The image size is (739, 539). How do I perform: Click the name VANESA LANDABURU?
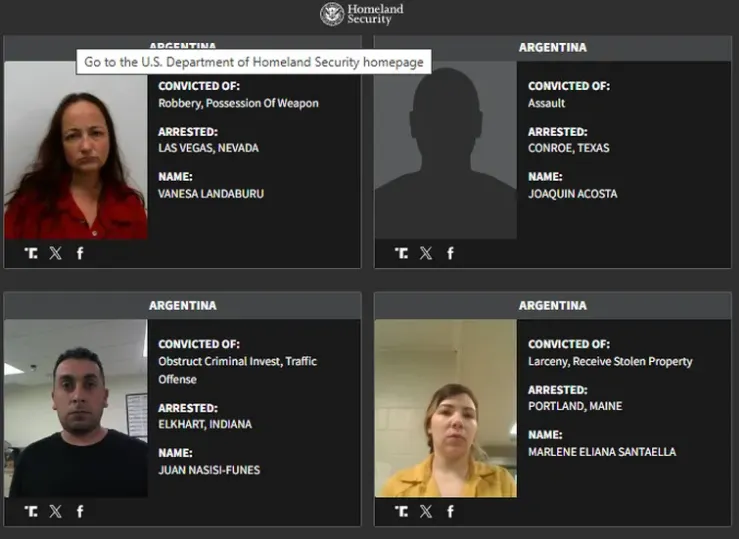211,194
